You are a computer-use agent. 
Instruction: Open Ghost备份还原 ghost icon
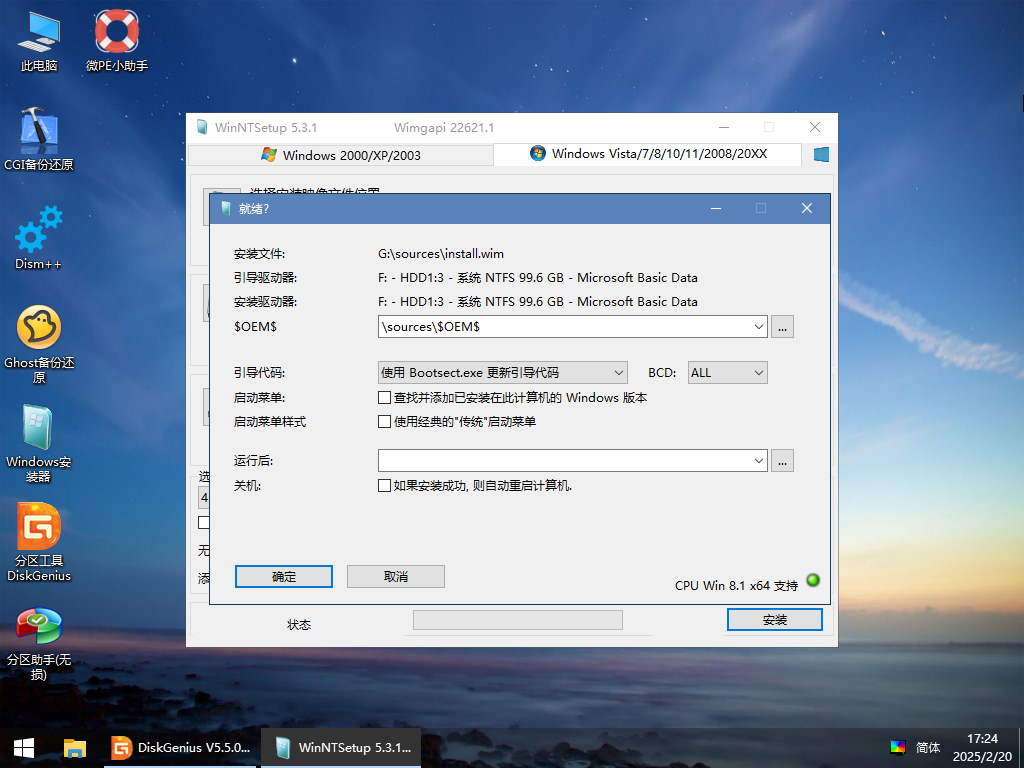pyautogui.click(x=39, y=344)
